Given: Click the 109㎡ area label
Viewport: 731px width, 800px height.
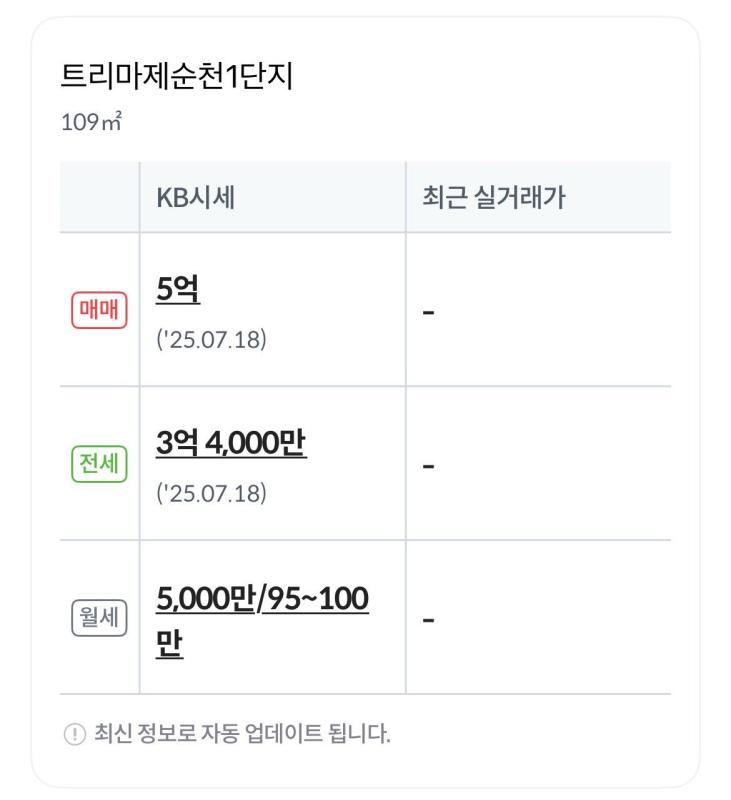Looking at the screenshot, I should [x=91, y=122].
